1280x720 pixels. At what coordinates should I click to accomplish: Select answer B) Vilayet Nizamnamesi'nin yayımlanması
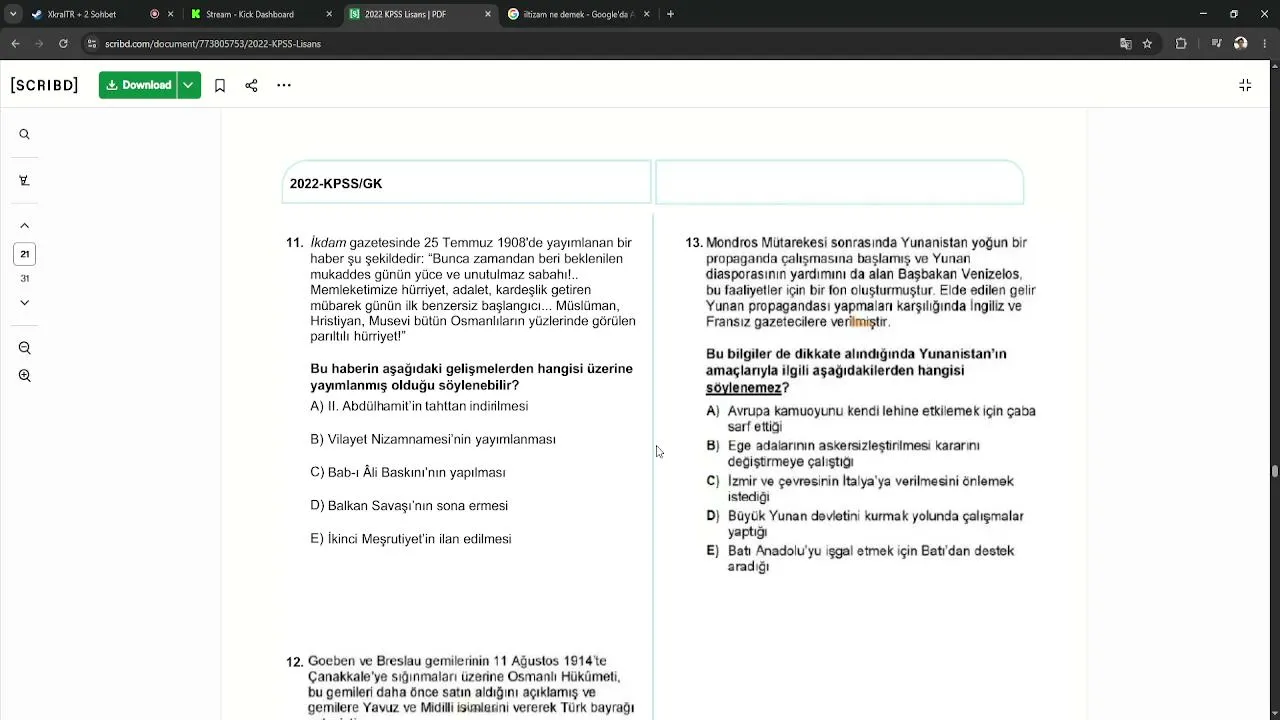point(433,439)
